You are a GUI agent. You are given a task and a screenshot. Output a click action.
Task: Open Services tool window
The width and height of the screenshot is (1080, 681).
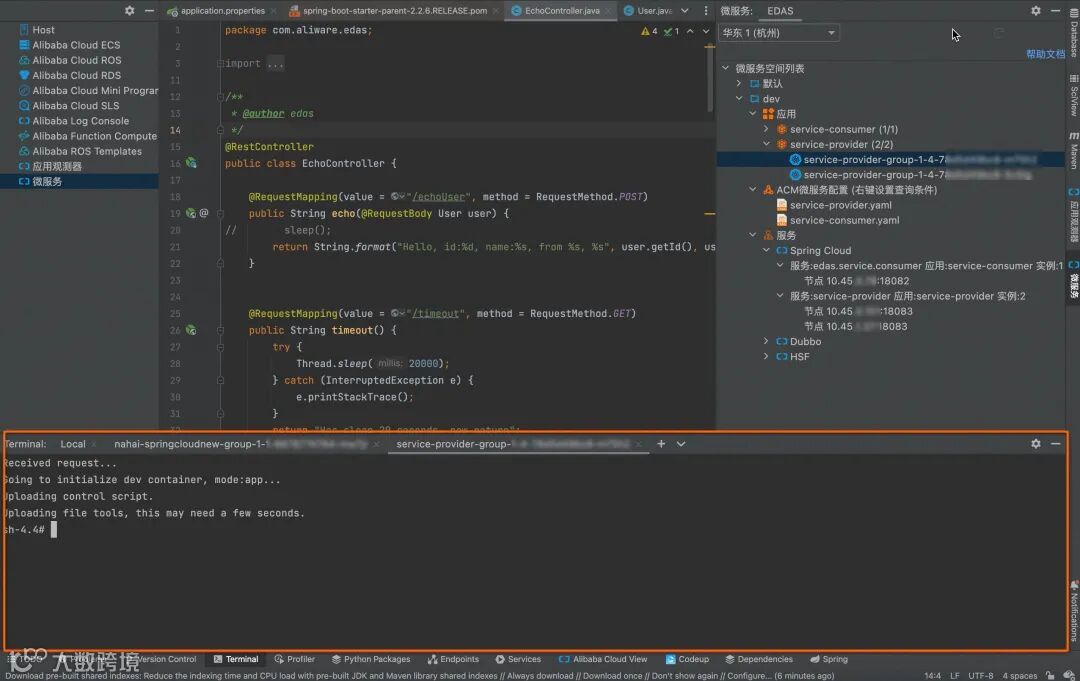[518, 659]
